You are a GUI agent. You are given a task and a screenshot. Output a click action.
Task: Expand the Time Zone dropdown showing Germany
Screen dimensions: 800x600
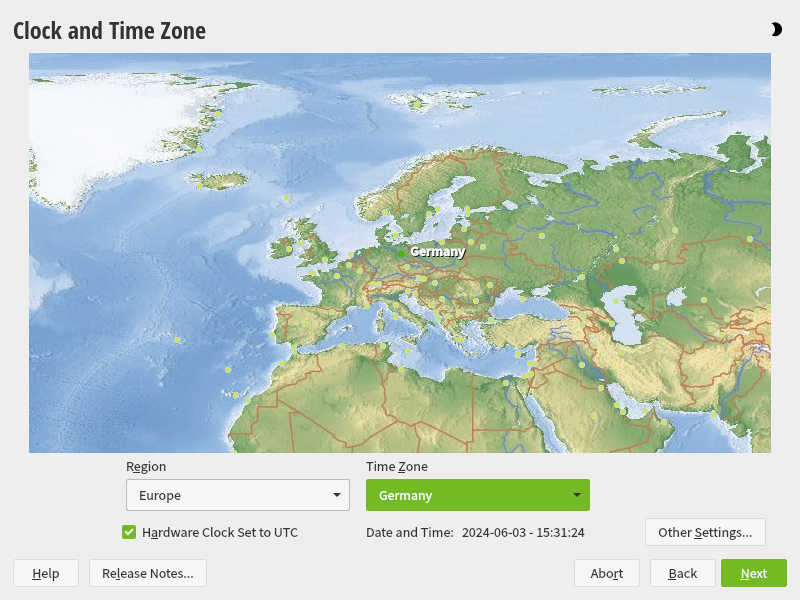pyautogui.click(x=477, y=495)
